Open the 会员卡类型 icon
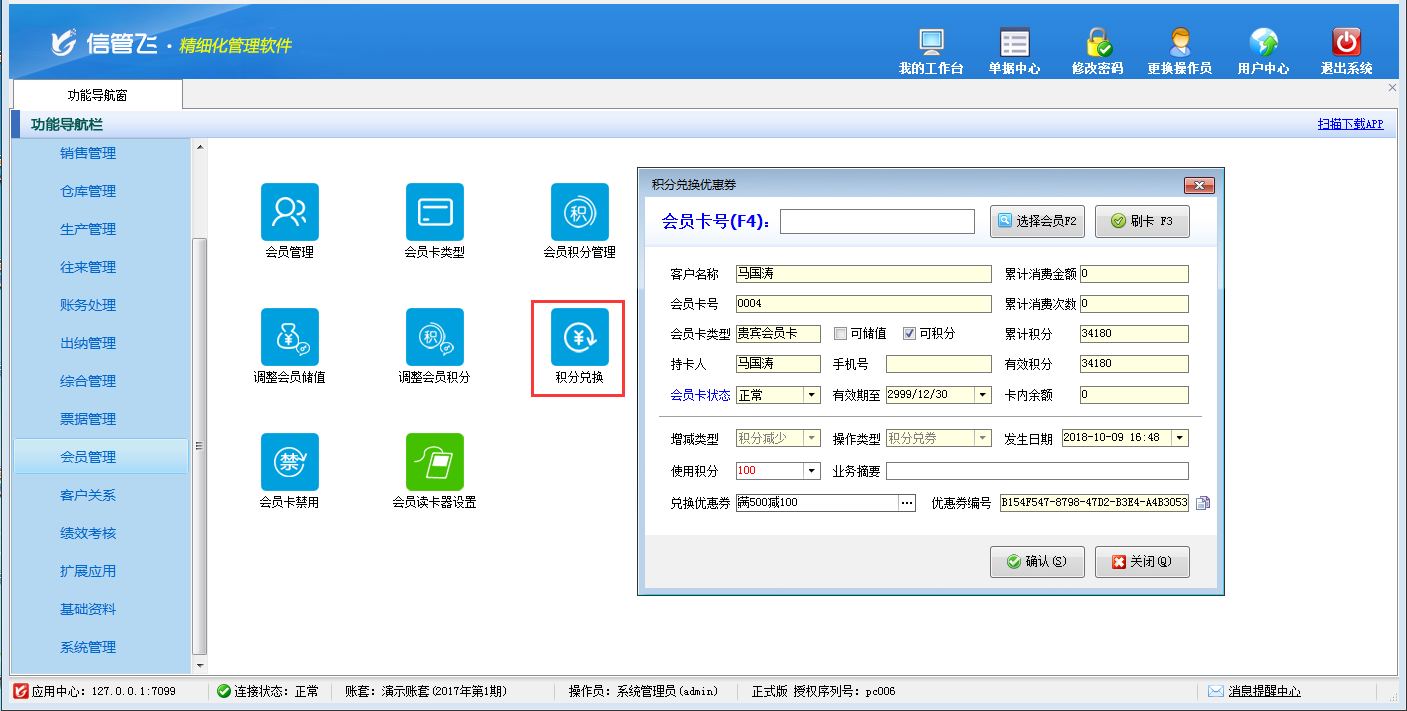This screenshot has width=1407, height=711. (434, 212)
